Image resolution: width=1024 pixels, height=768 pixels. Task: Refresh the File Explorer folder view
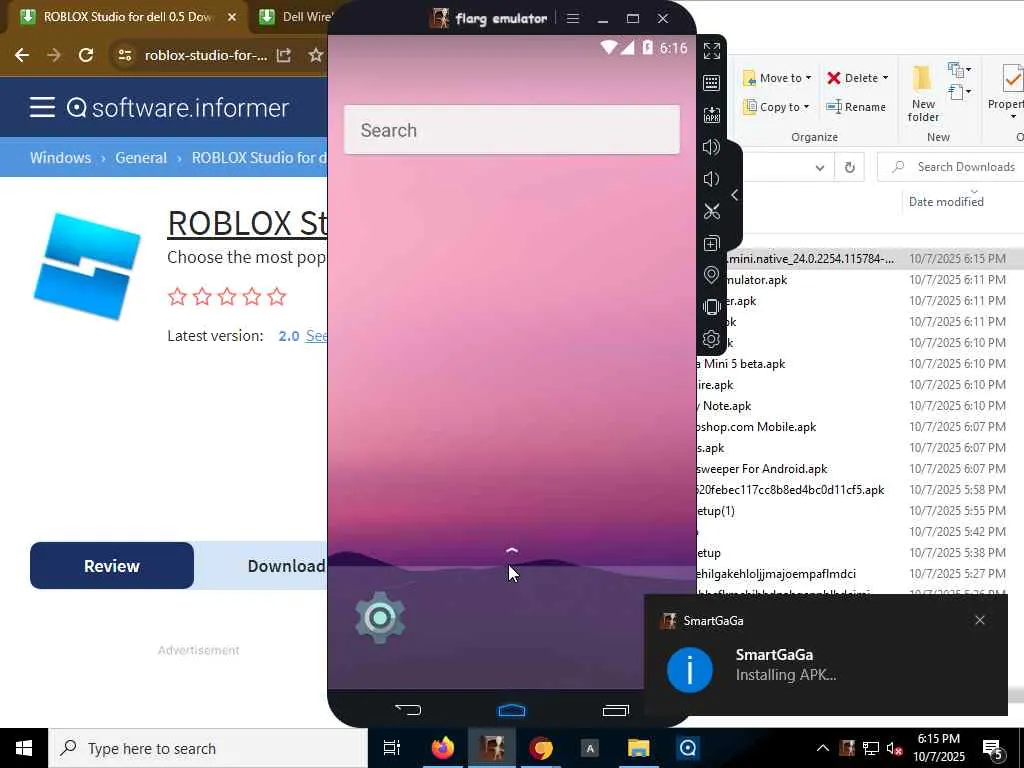[x=850, y=168]
